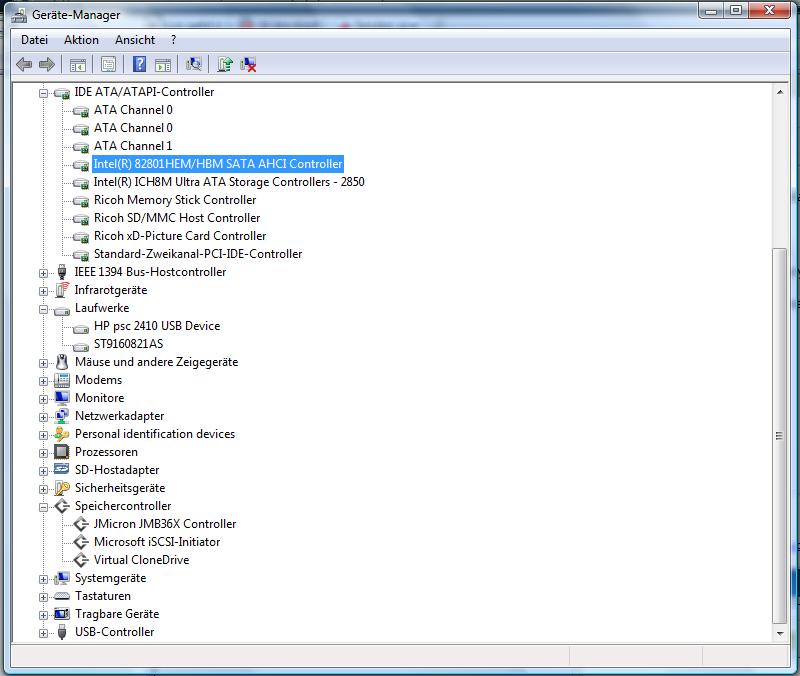Expand the Prozessoren node
Viewport: 800px width, 676px height.
click(43, 453)
